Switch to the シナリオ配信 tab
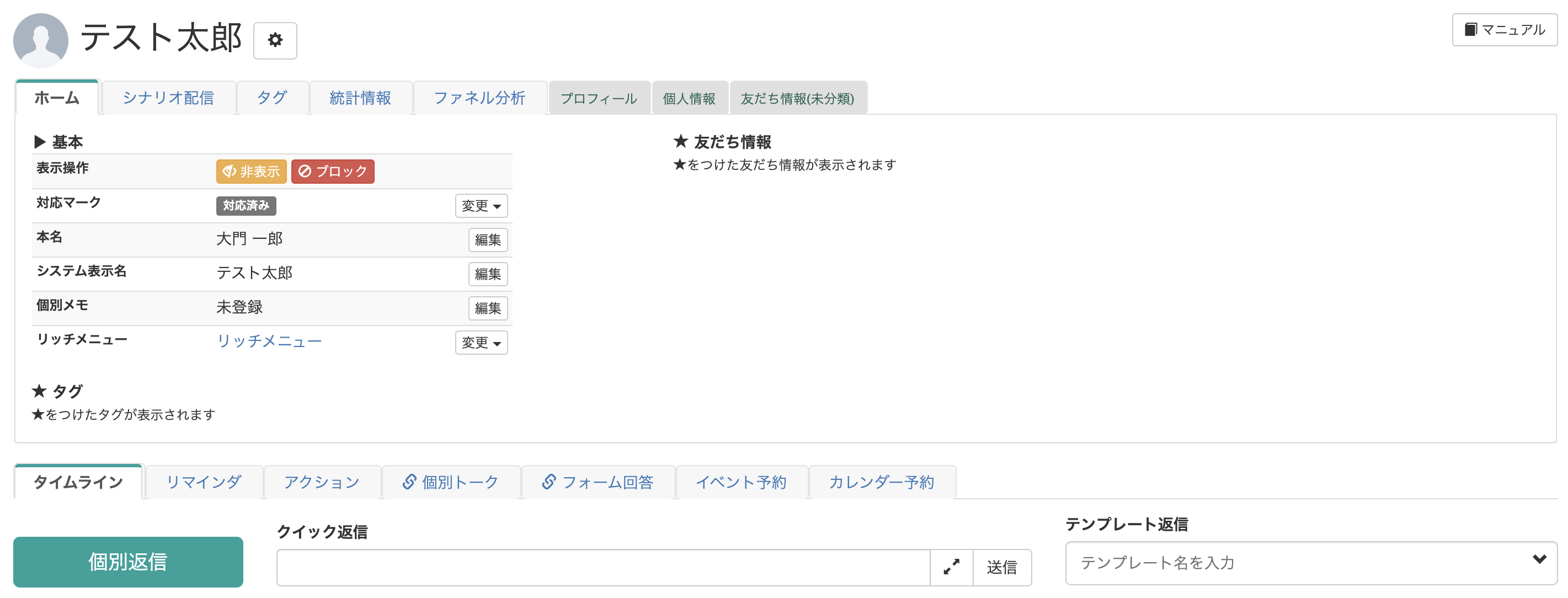The height and width of the screenshot is (598, 1568). click(169, 98)
